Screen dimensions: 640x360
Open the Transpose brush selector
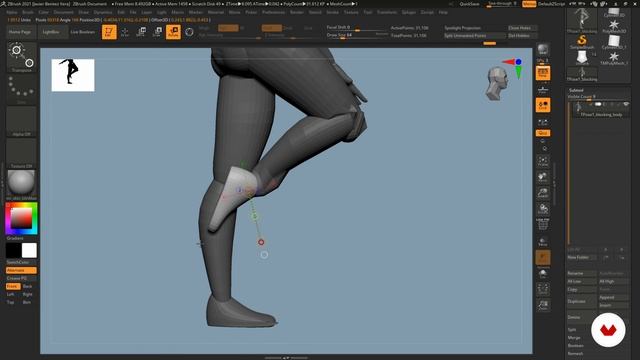(x=22, y=57)
